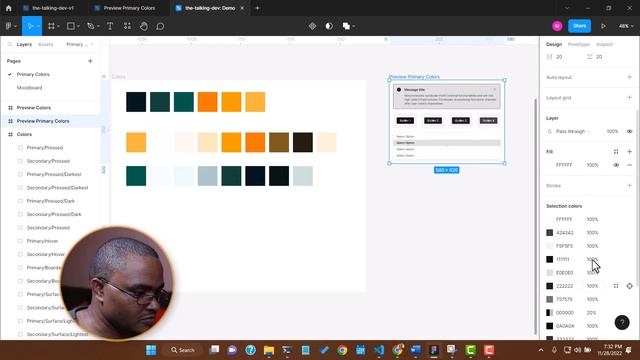Select the Moodboard page
Viewport: 640px width, 360px height.
pos(29,88)
